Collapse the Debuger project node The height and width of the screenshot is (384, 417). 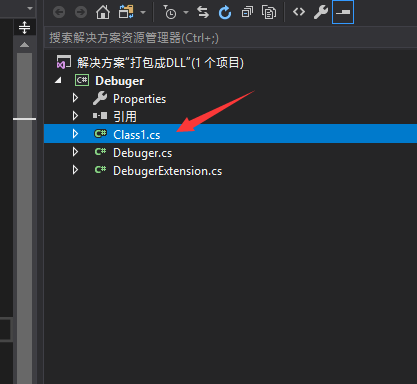click(58, 80)
